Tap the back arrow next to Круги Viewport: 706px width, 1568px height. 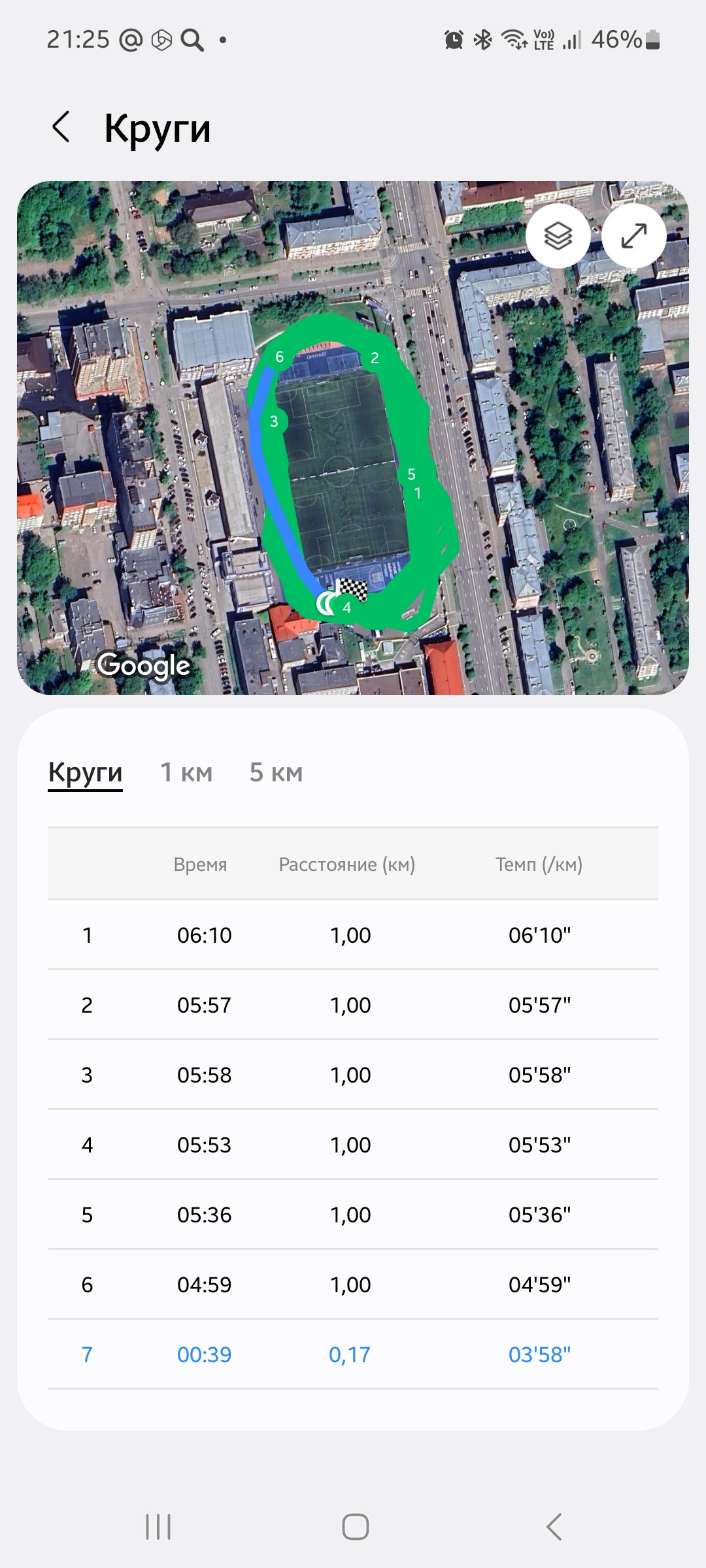[x=61, y=127]
